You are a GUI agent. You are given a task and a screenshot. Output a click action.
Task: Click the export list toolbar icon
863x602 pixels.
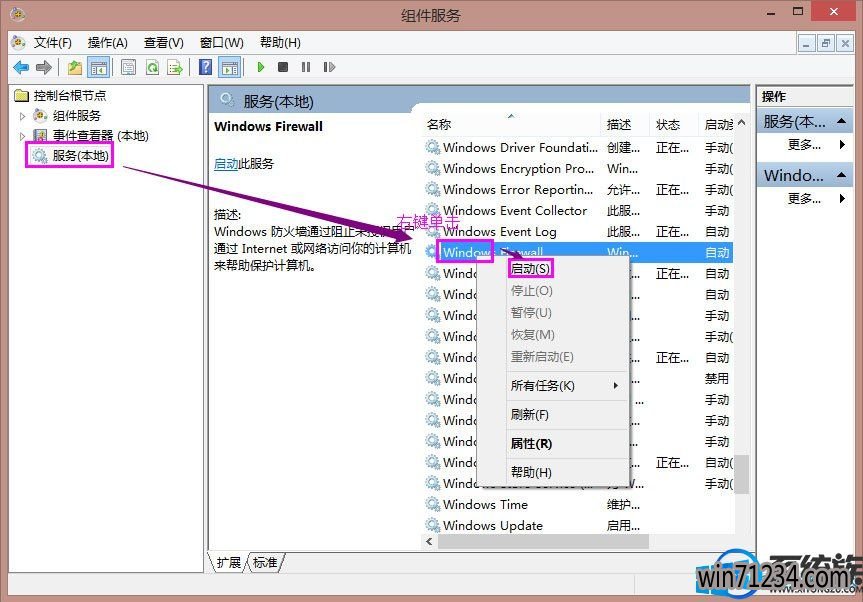(x=175, y=68)
